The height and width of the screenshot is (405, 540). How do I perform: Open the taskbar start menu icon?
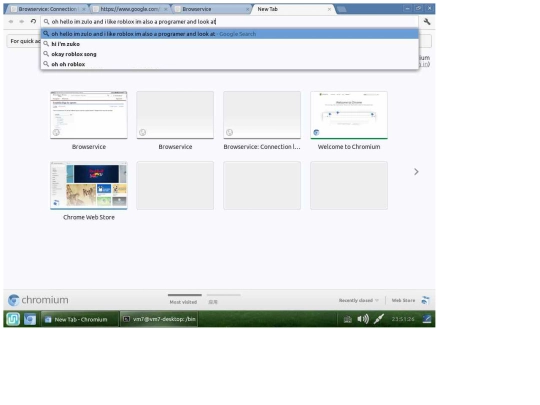(x=13, y=319)
